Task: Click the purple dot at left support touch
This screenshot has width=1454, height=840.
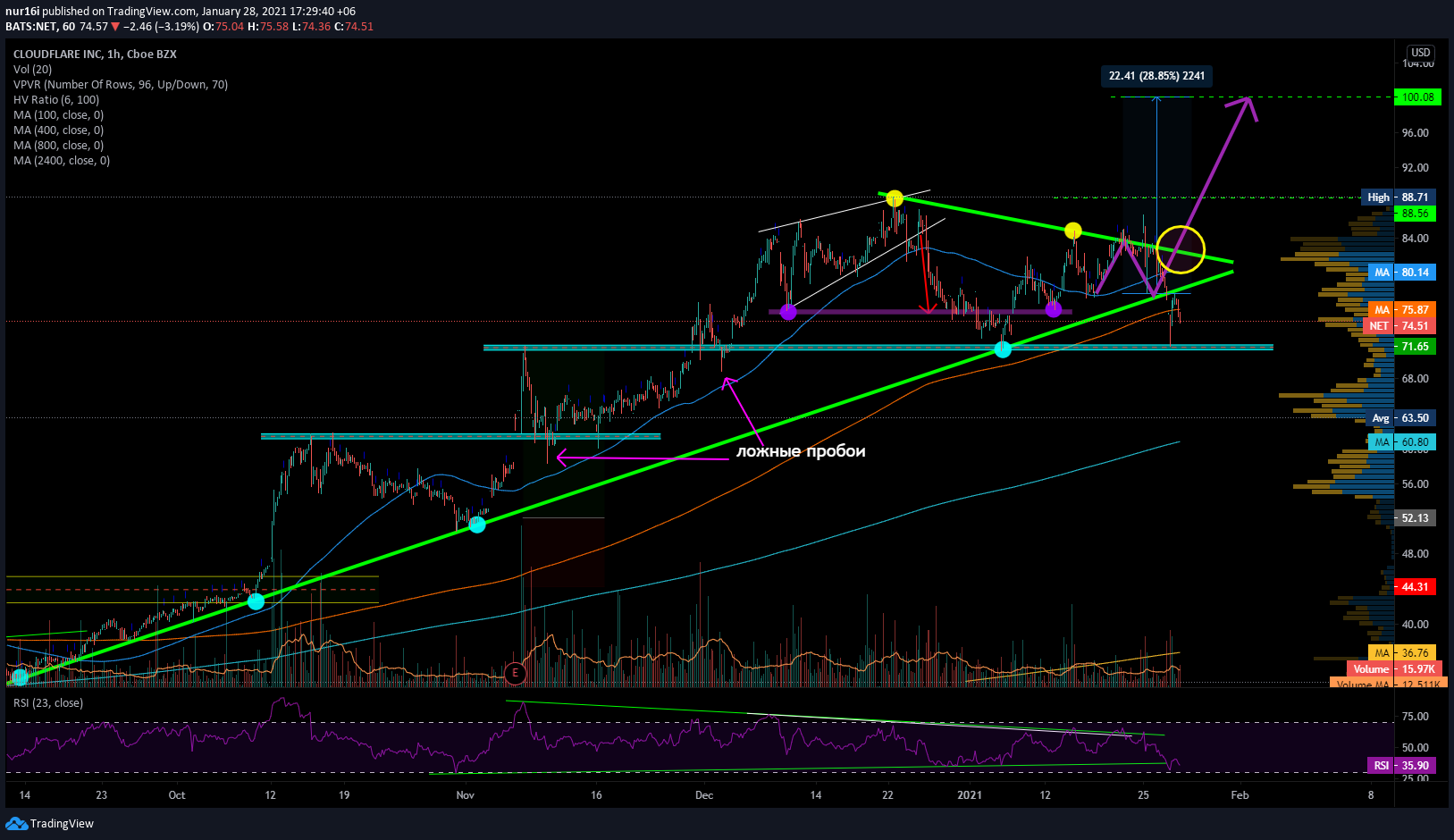Action: click(788, 312)
